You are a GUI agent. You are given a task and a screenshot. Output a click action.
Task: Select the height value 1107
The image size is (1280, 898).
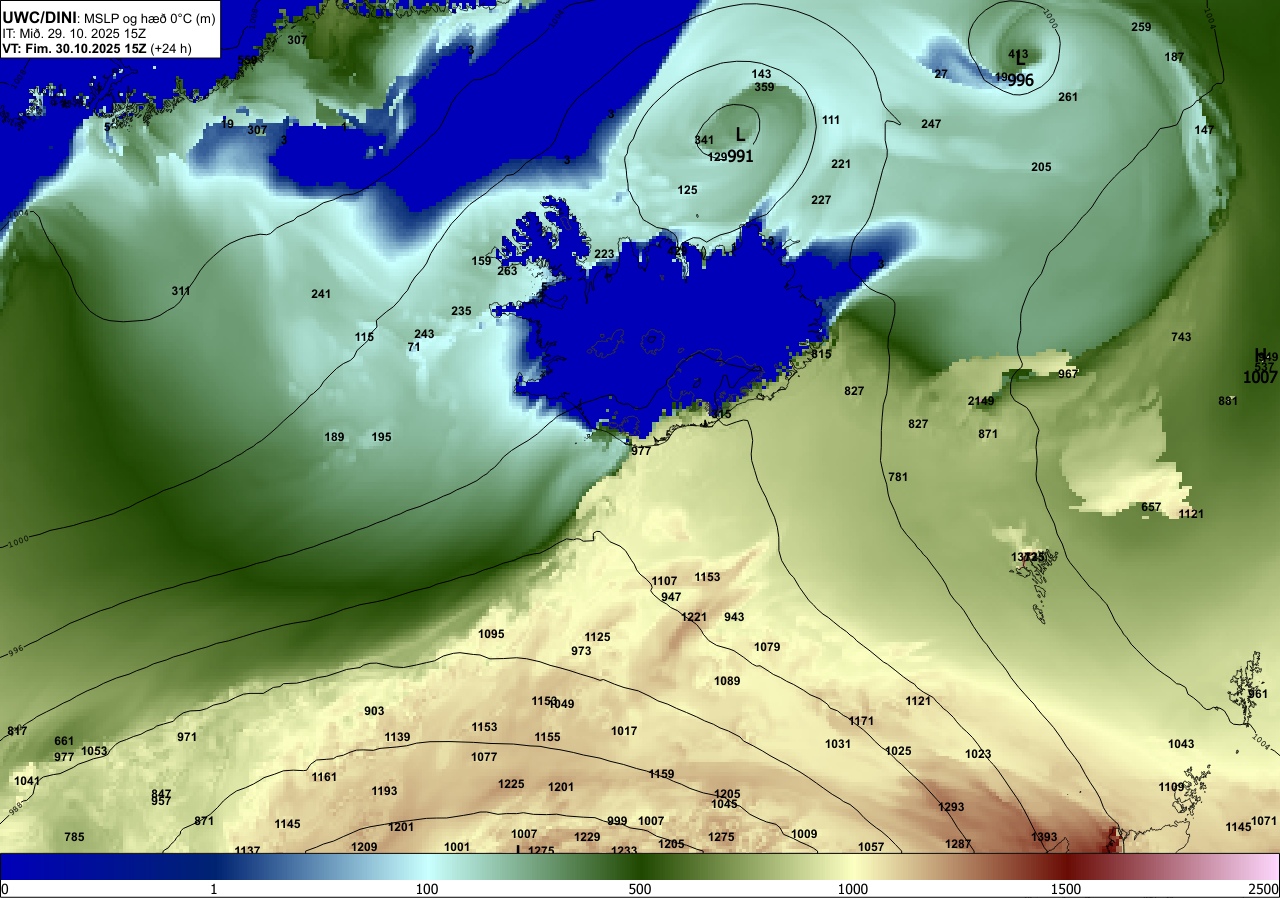(x=664, y=581)
